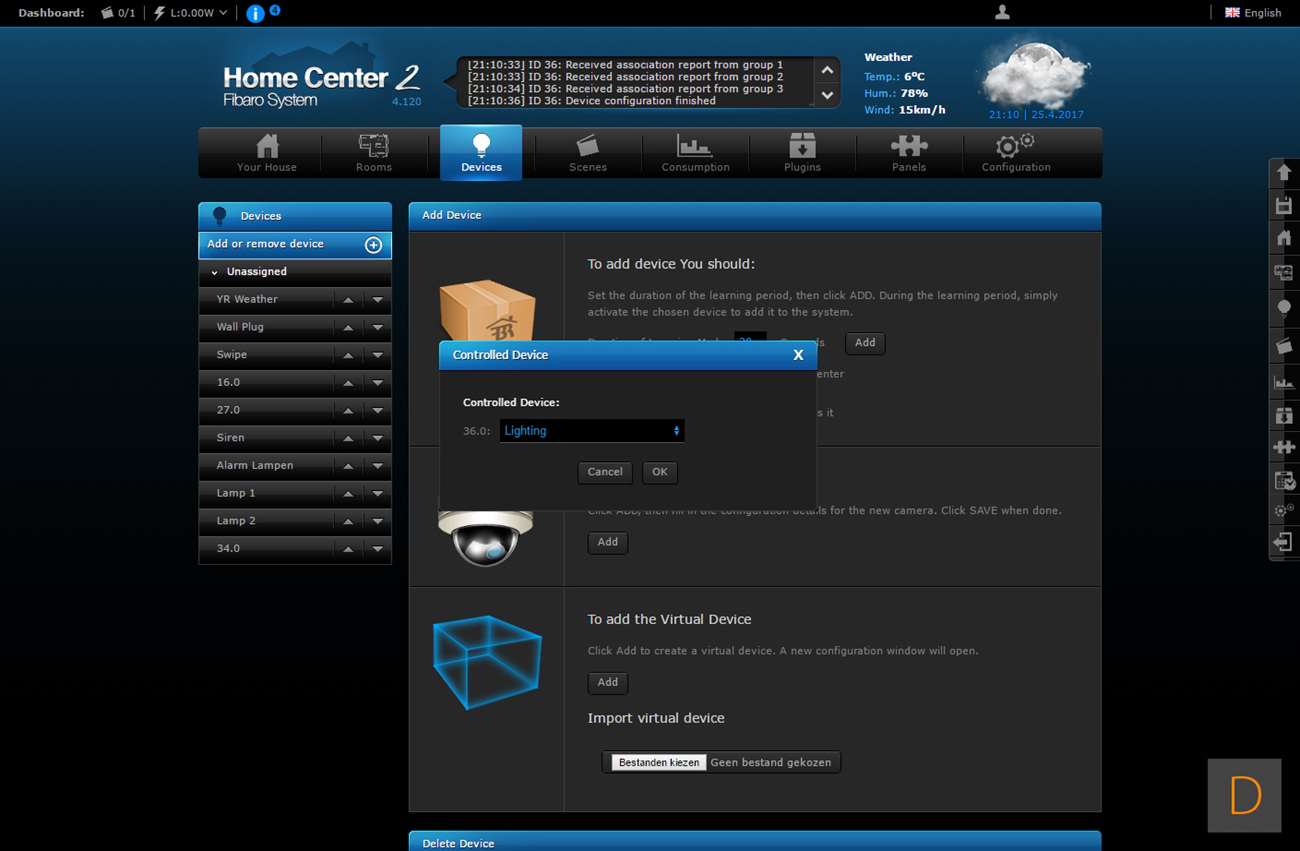Open Your House from right sidebar house icon
This screenshot has height=851, width=1300.
[1284, 238]
